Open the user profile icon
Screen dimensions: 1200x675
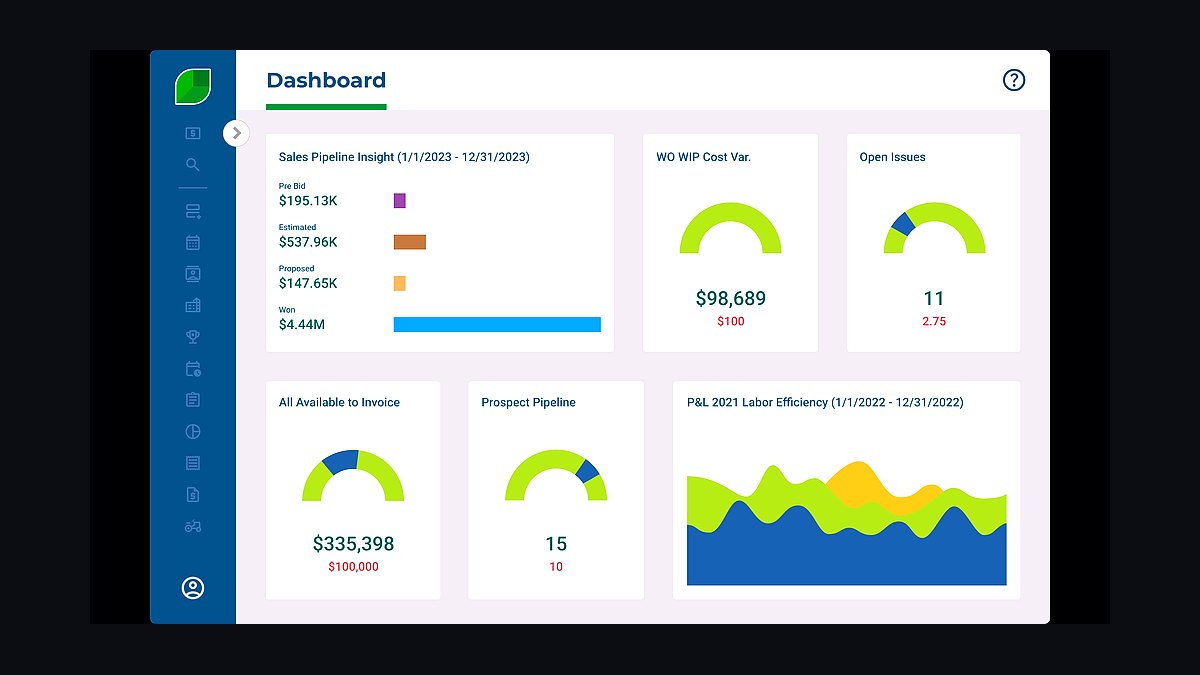click(193, 588)
